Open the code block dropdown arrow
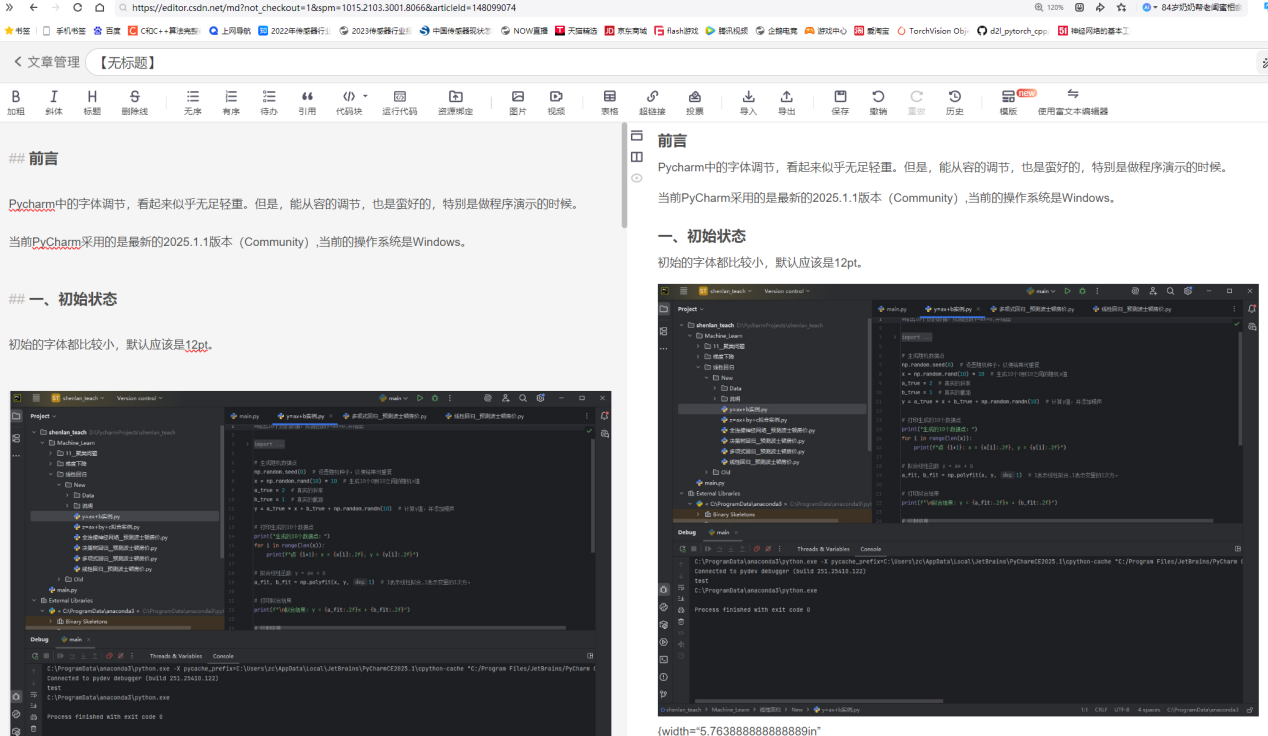The height and width of the screenshot is (736, 1268). [x=365, y=96]
